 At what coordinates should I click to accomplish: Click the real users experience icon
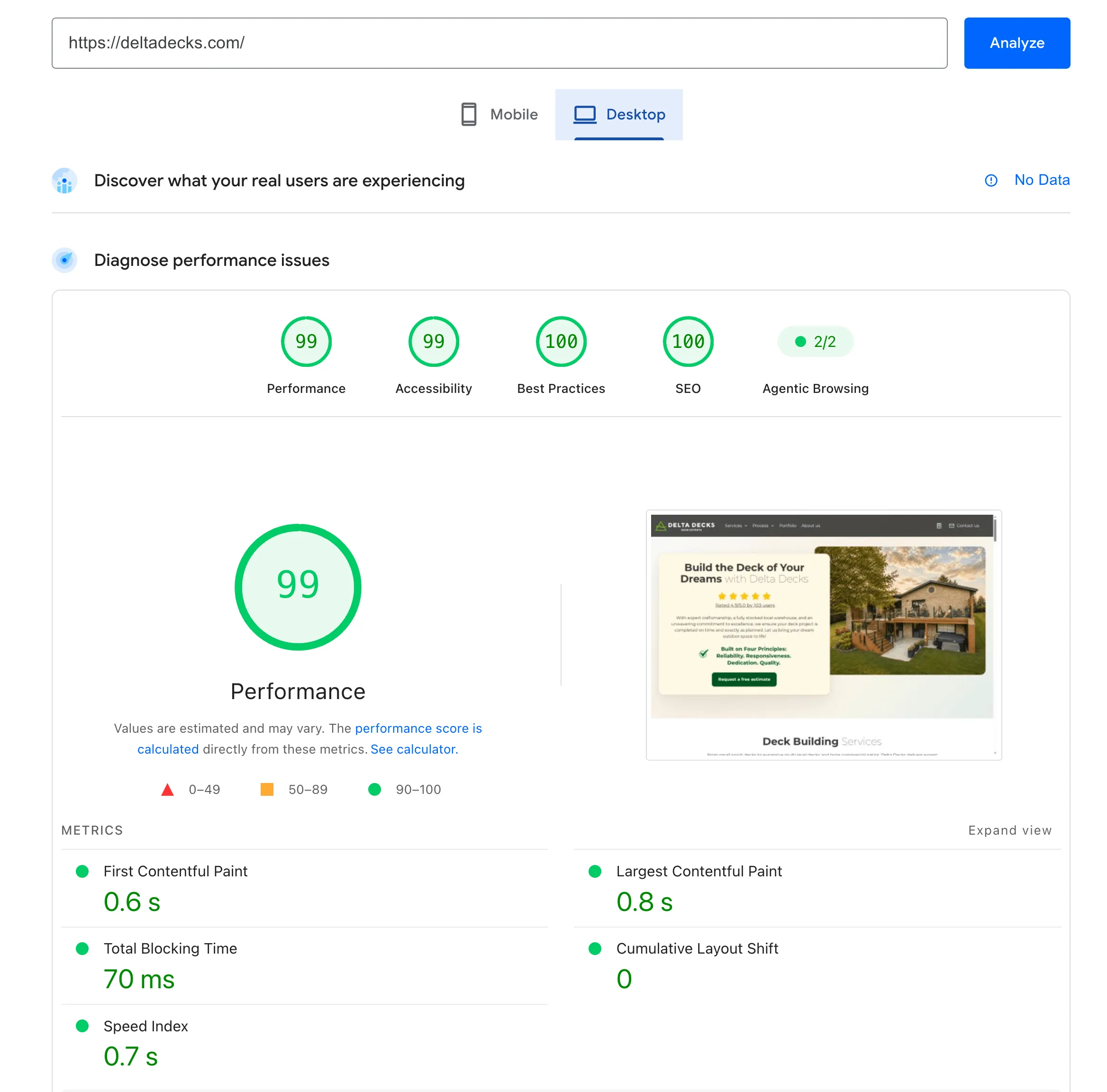[65, 181]
